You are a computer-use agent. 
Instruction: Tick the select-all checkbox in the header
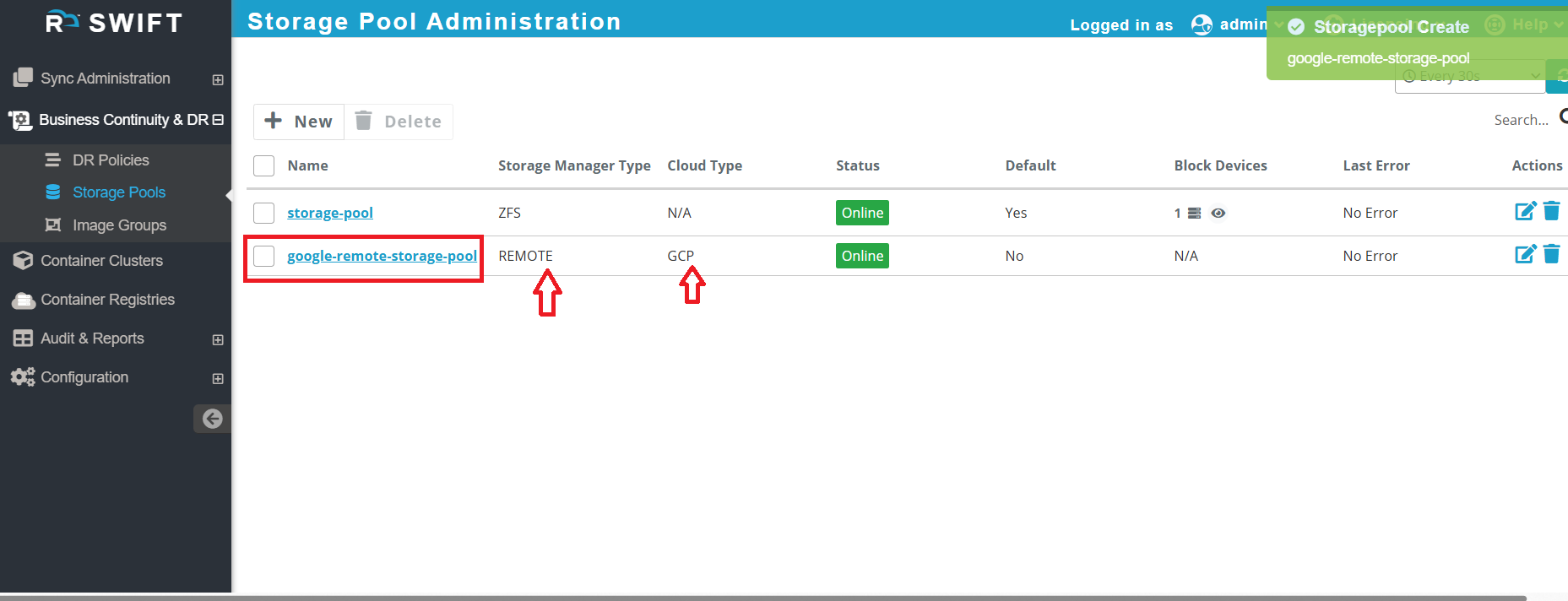264,165
